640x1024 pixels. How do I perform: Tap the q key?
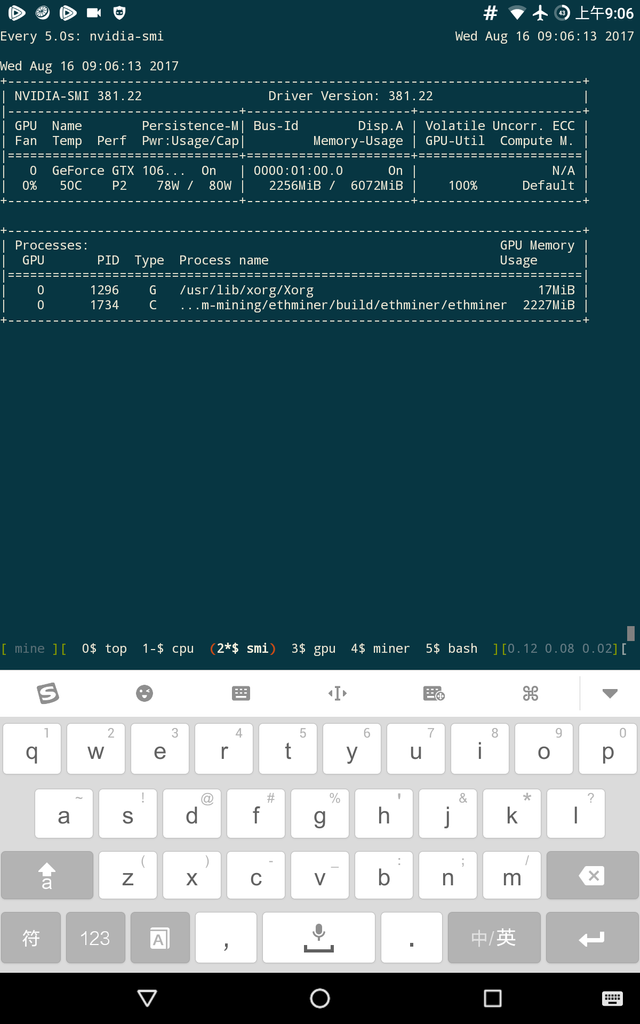click(x=32, y=749)
